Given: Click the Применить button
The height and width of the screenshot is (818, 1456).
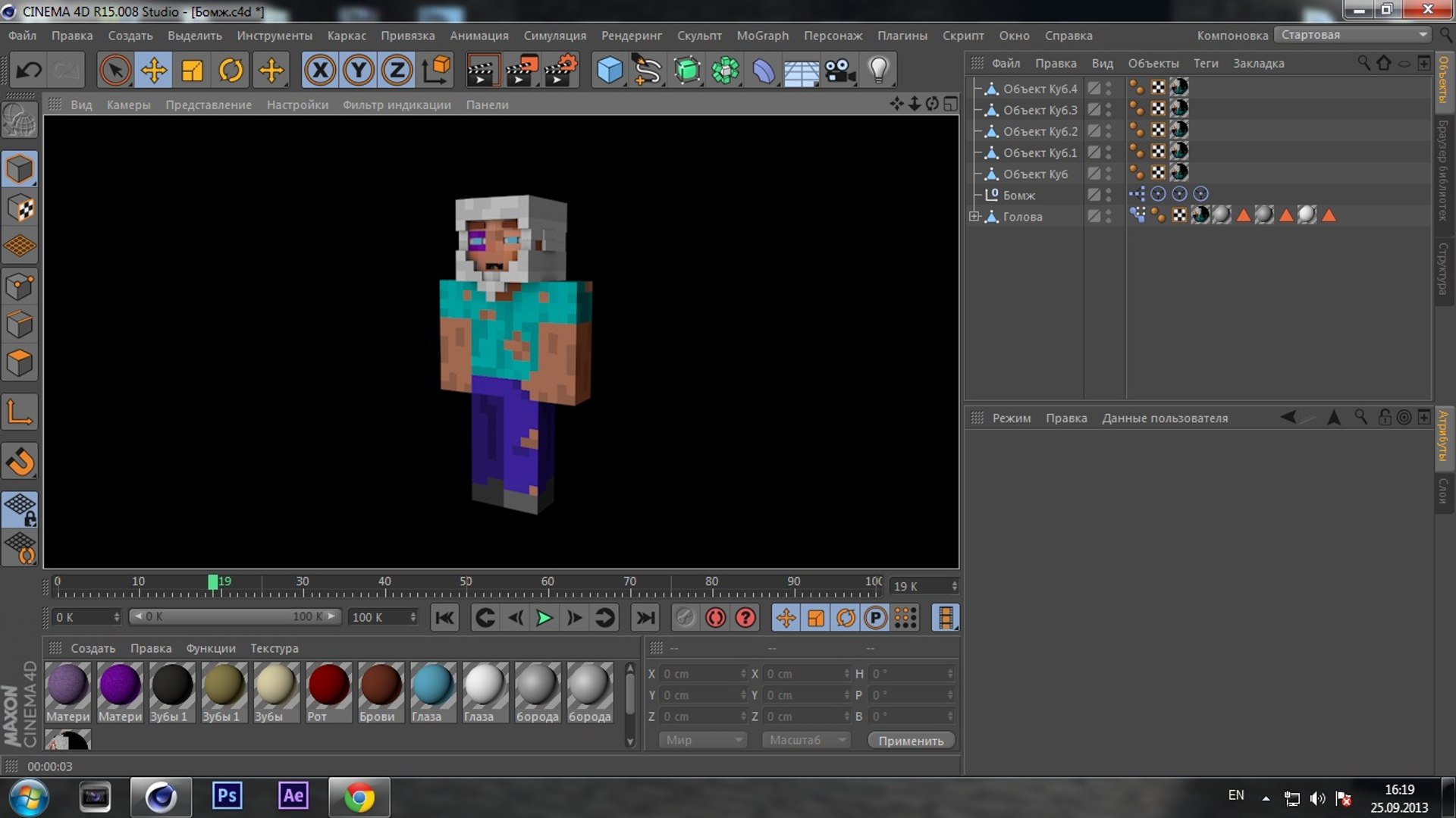Looking at the screenshot, I should [911, 741].
